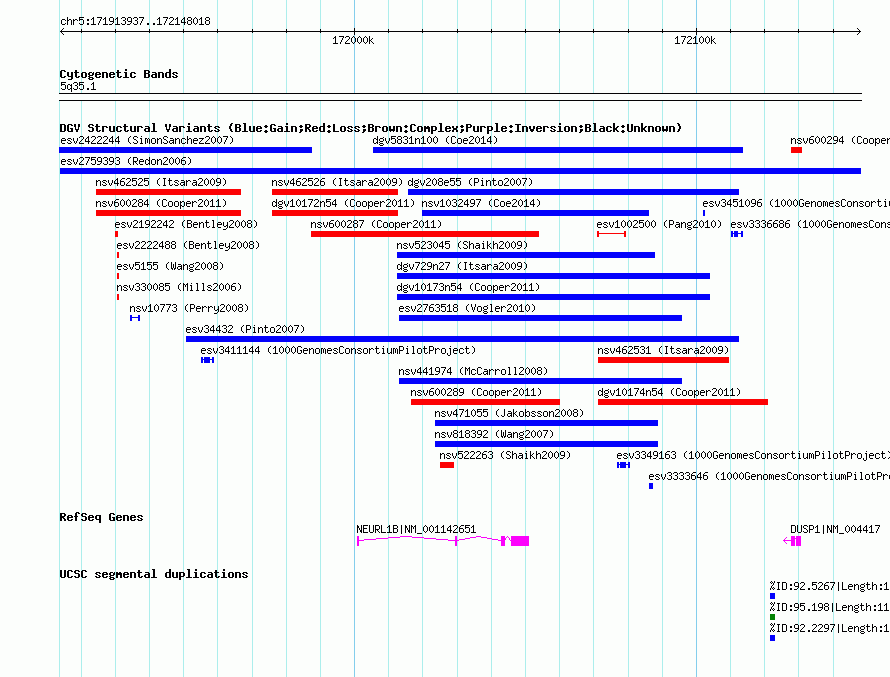This screenshot has height=677, width=890.
Task: Select the nsv523045 (Shaikh2009) blue bar
Action: pos(526,255)
